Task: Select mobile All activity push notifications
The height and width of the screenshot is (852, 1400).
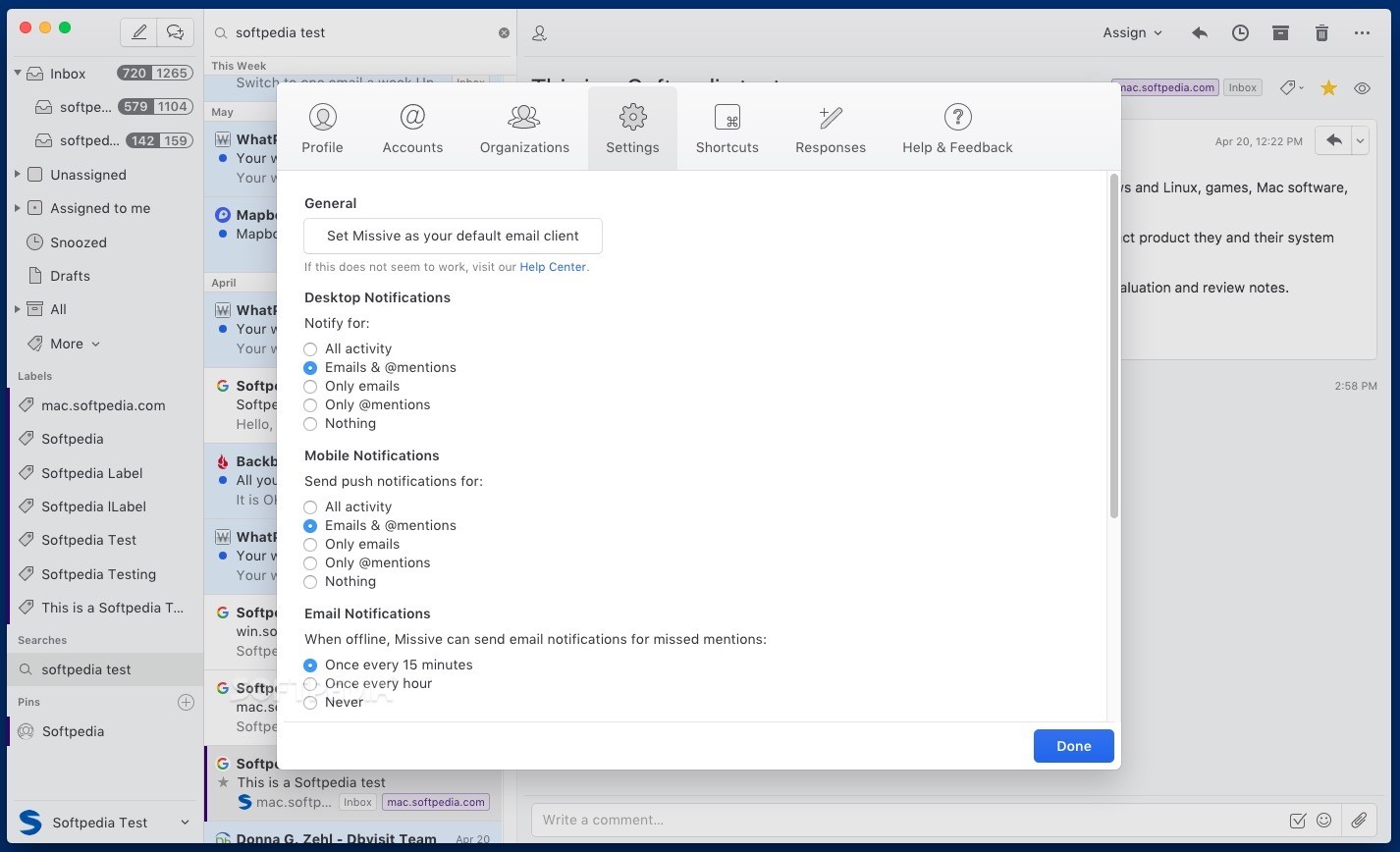Action: (310, 506)
